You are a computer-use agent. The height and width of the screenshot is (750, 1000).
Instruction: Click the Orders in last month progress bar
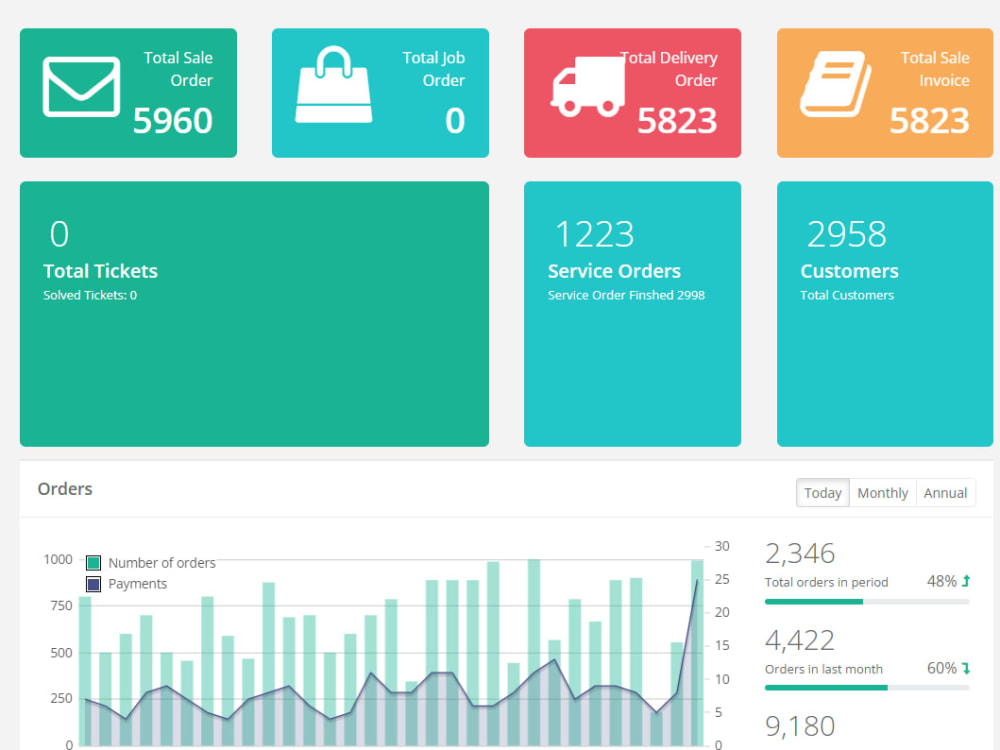(x=867, y=688)
